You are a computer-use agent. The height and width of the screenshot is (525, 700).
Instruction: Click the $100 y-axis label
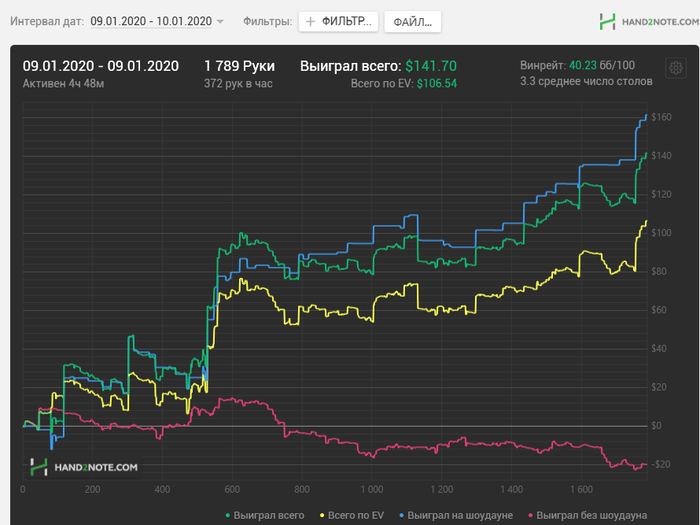point(661,233)
